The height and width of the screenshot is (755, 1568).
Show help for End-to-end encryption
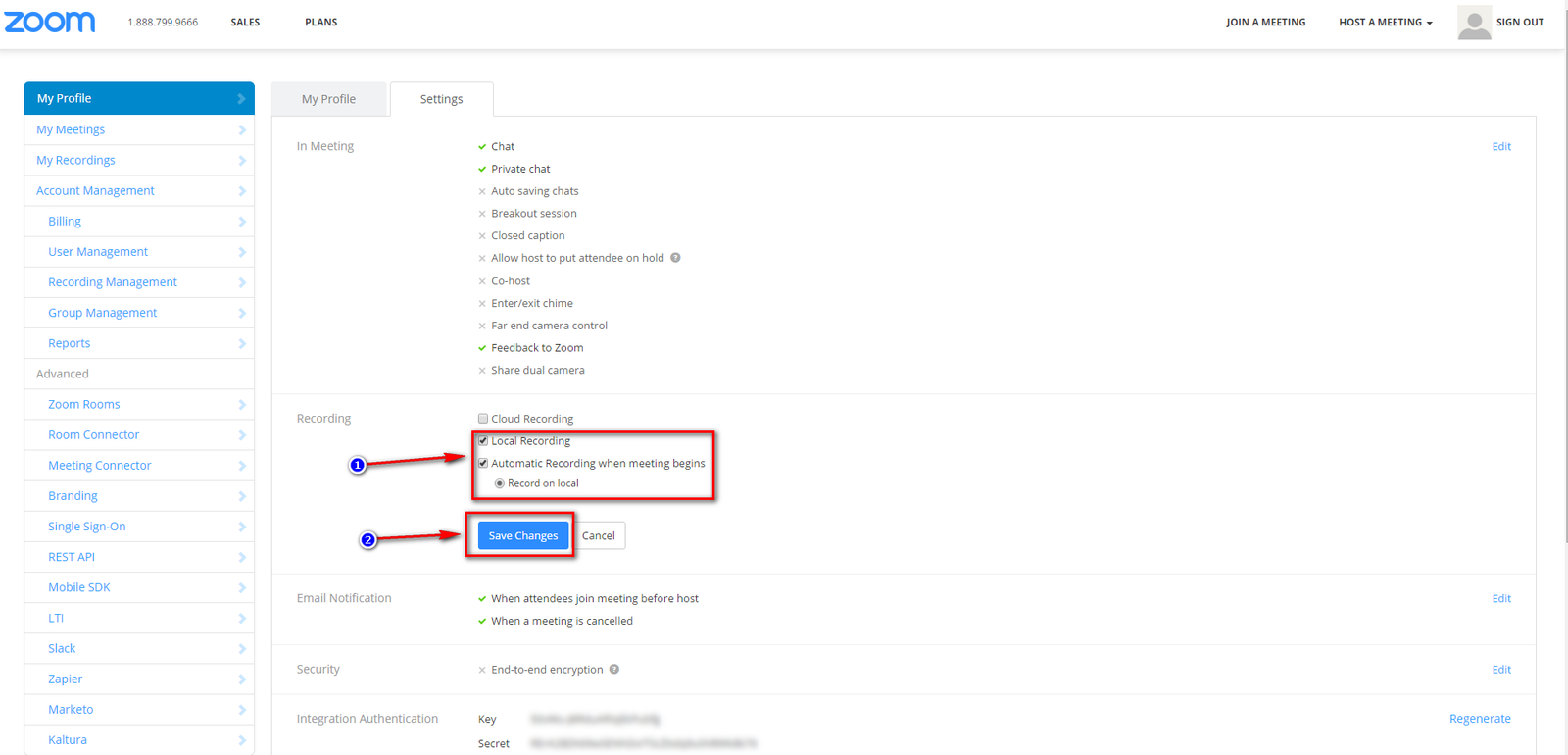tap(614, 670)
